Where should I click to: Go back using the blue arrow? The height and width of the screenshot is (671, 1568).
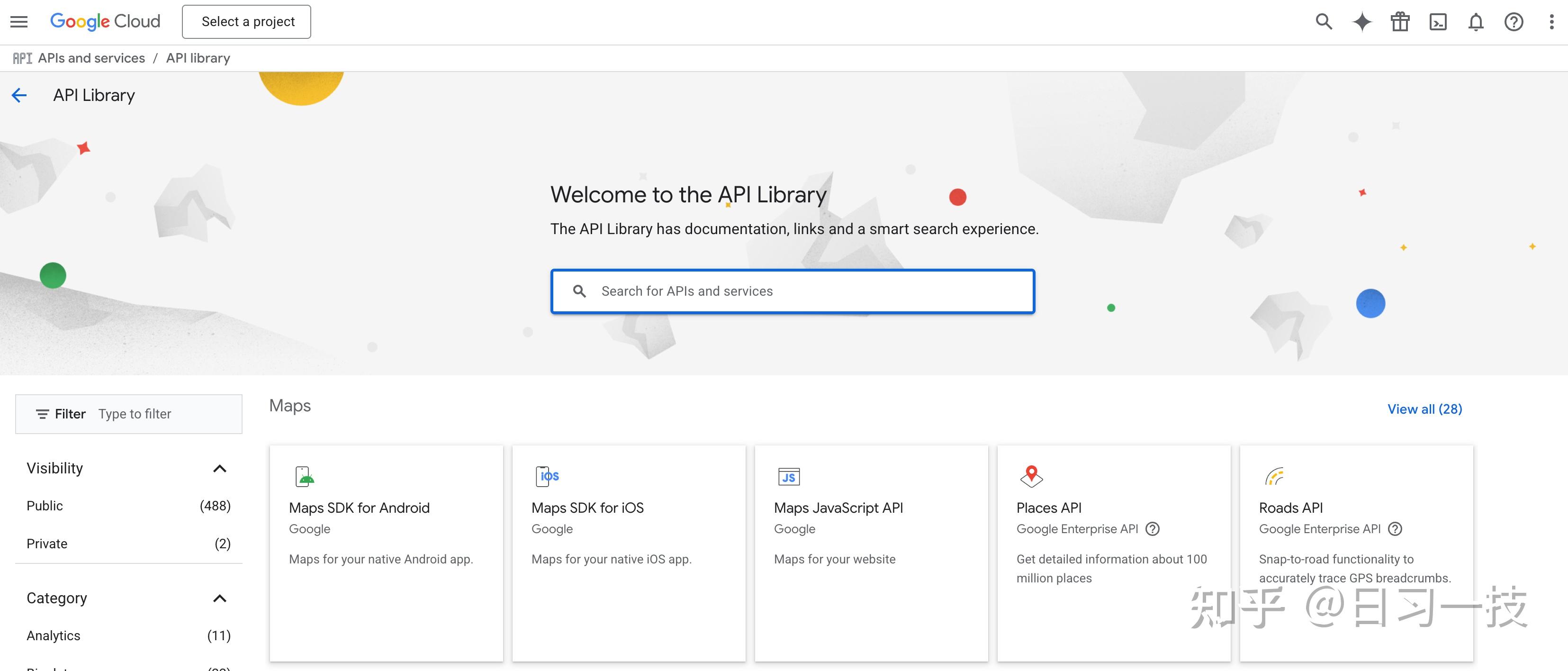coord(19,96)
